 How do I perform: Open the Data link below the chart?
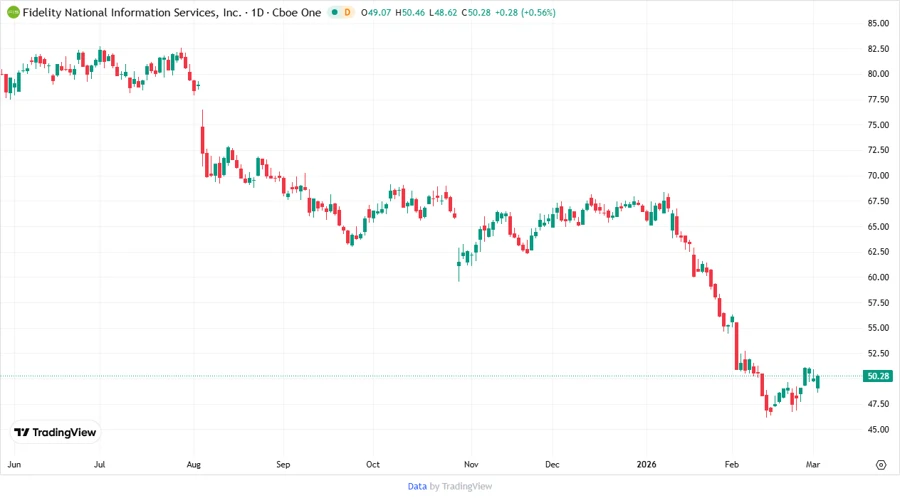pyautogui.click(x=417, y=487)
